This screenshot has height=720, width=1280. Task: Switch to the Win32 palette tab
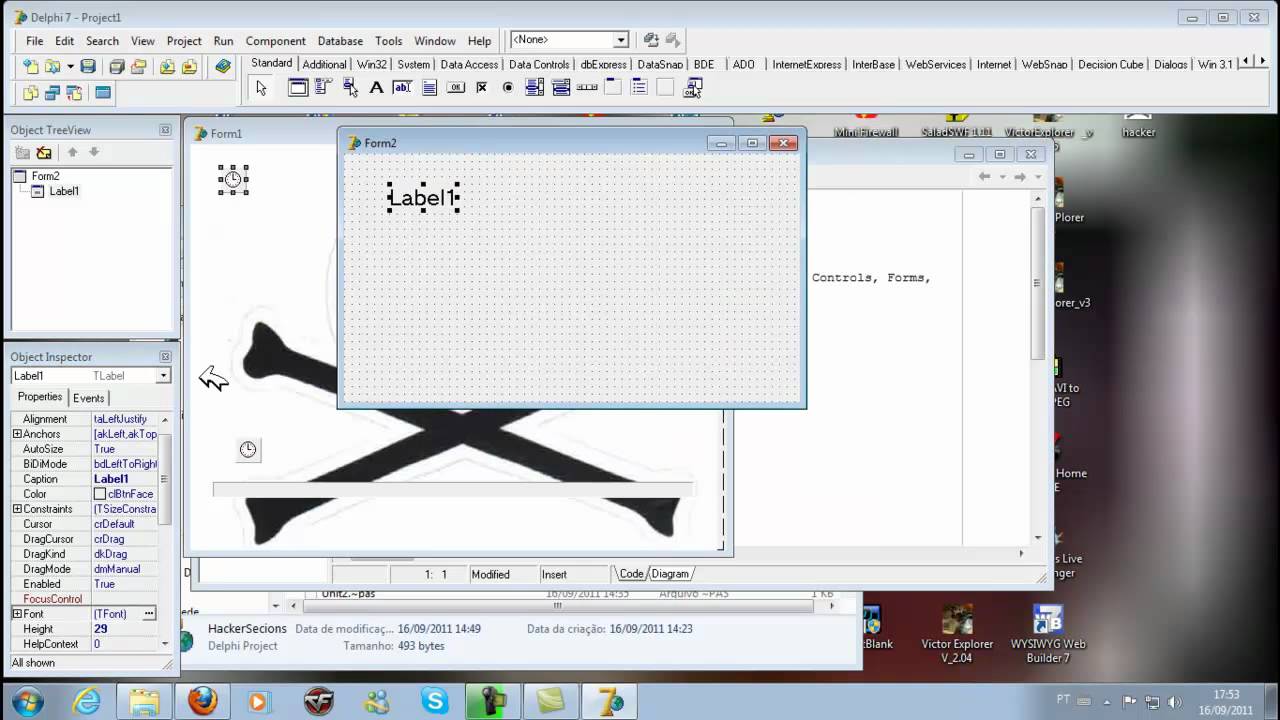[372, 64]
